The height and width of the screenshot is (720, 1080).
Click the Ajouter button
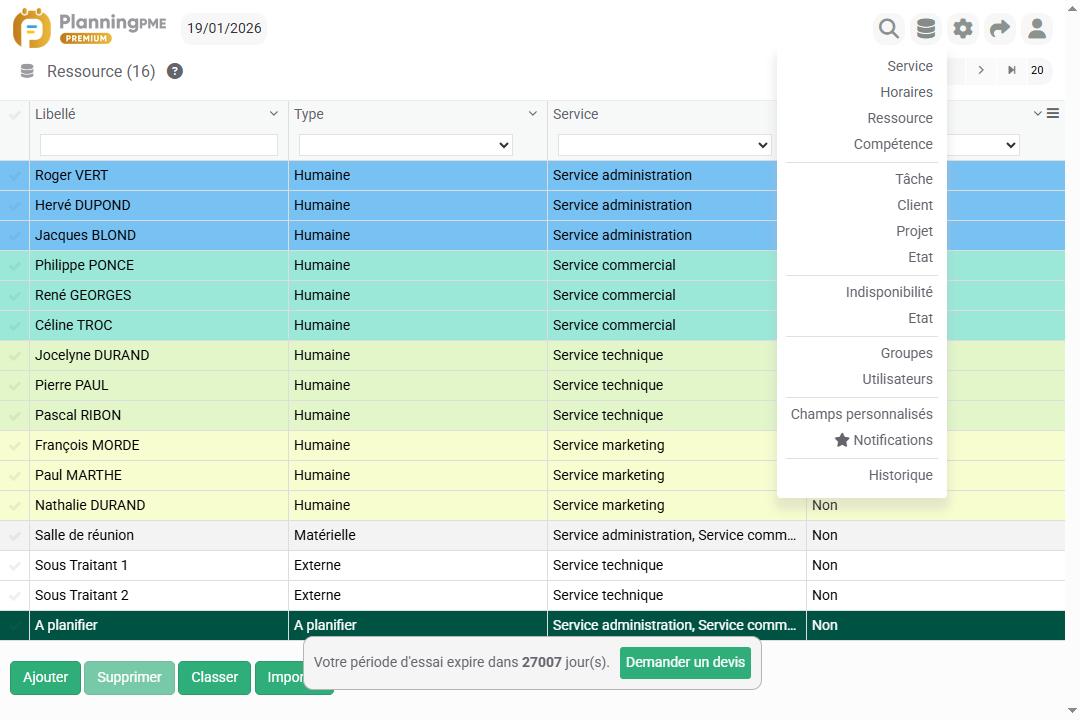(45, 677)
